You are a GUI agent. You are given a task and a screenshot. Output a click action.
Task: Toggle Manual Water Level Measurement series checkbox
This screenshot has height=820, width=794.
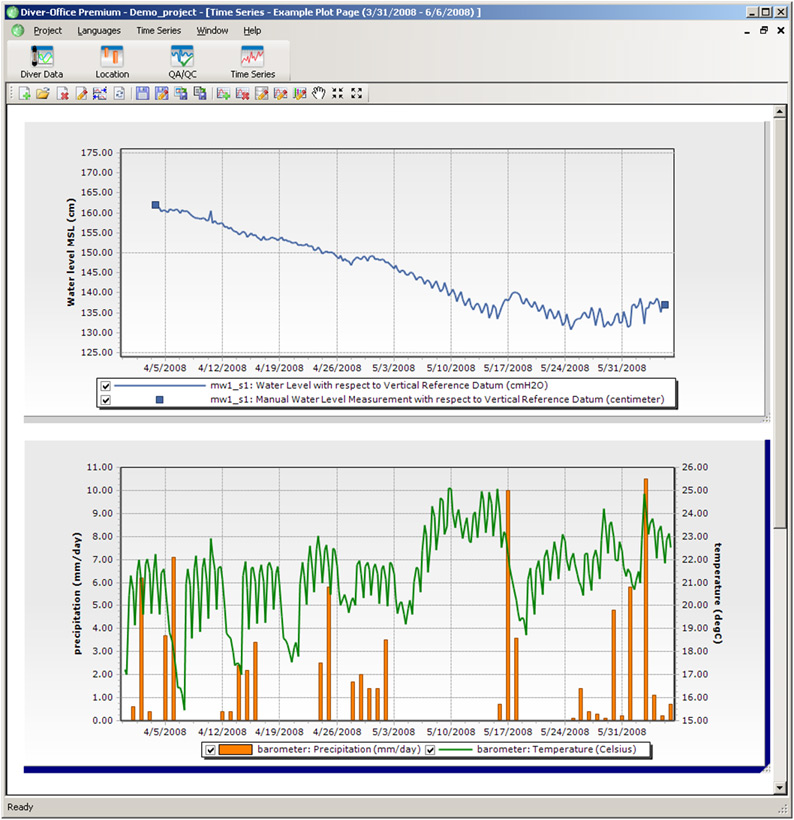(106, 400)
